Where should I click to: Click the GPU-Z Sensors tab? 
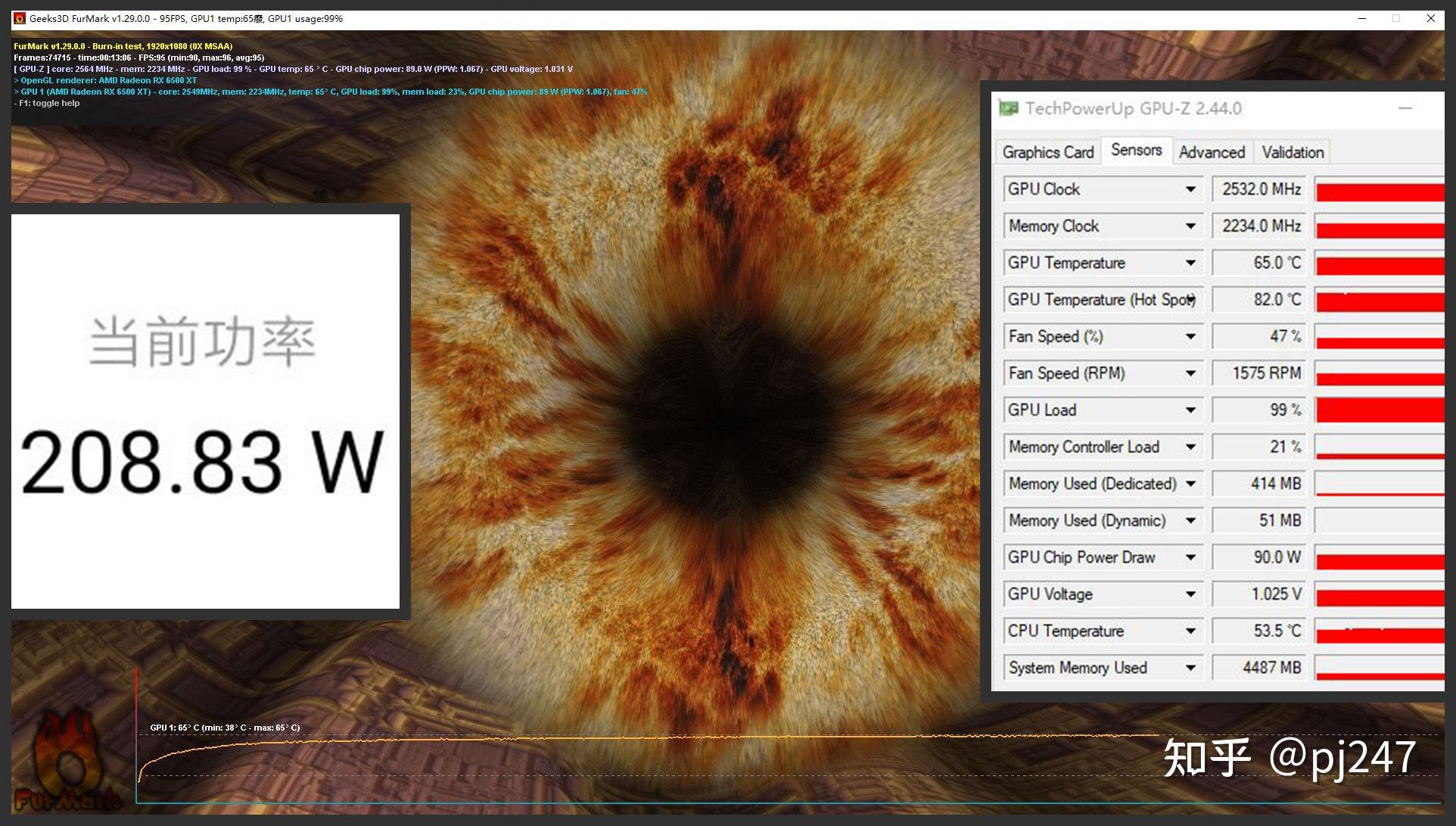(x=1135, y=151)
